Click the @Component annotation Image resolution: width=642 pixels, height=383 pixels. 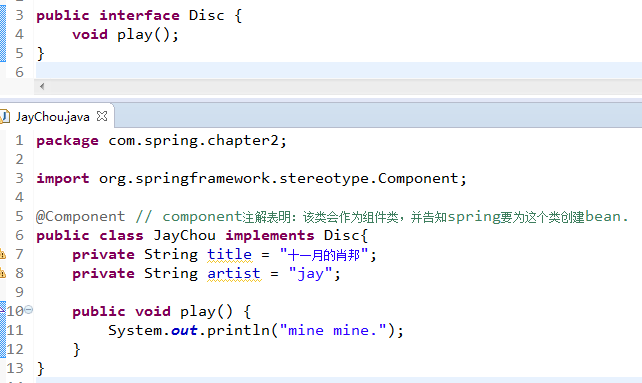[80, 216]
